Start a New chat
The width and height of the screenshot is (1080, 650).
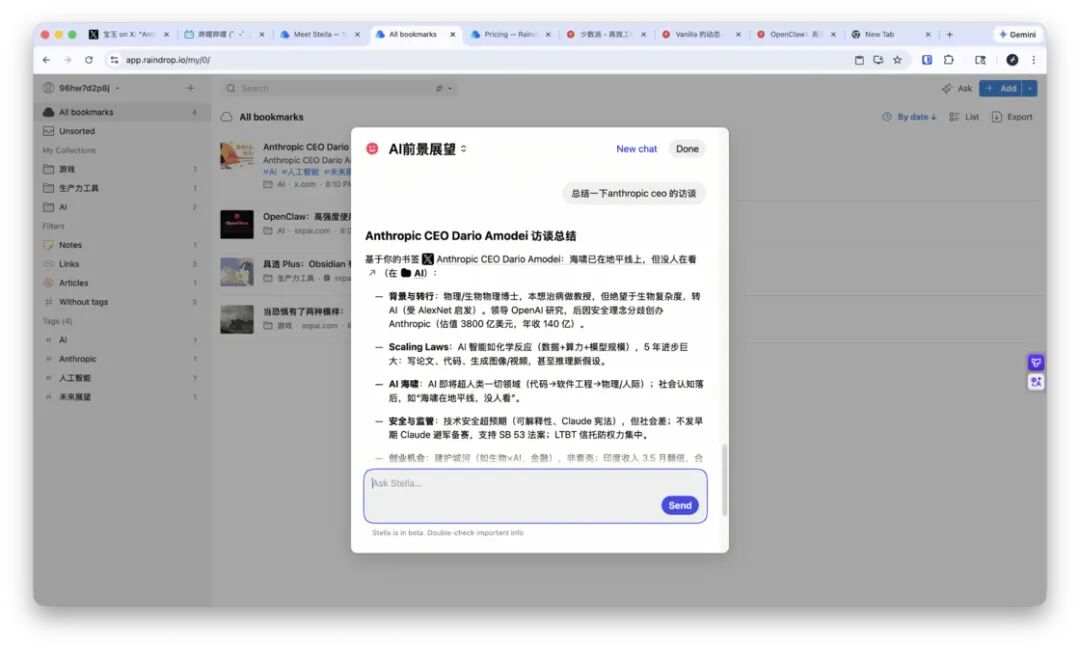point(636,149)
